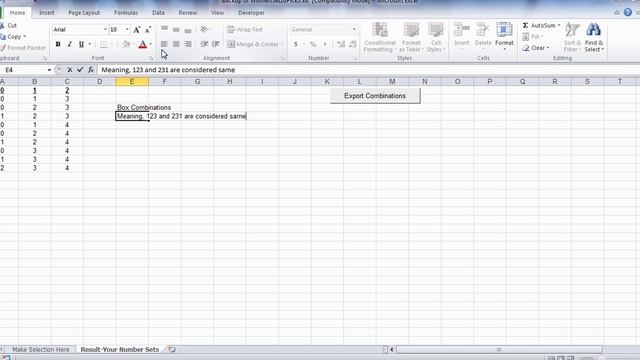Select the Box Combinations cell
This screenshot has width=640, height=360.
(132, 107)
